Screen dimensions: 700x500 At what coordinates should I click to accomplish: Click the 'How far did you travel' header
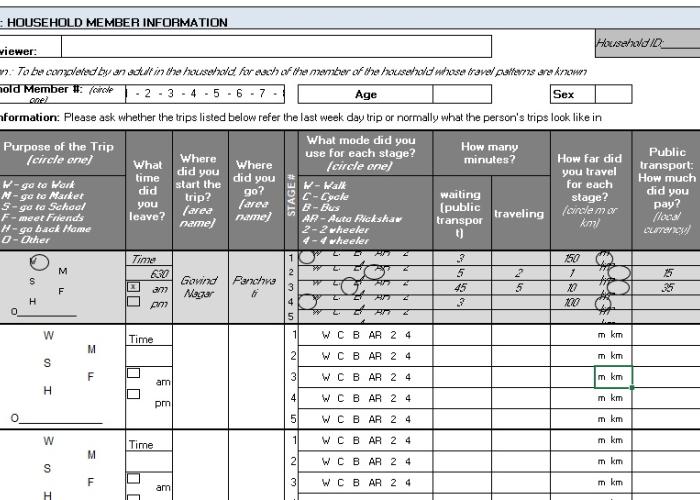[591, 191]
